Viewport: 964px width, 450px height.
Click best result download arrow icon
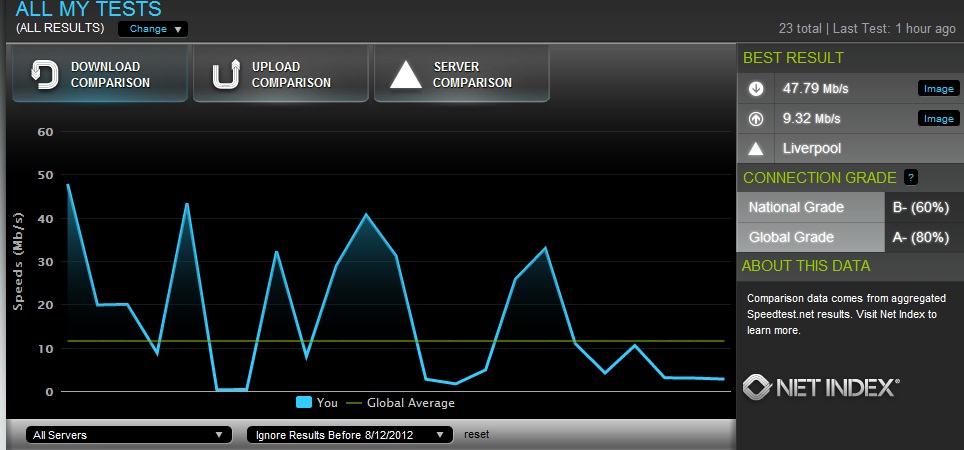(756, 89)
